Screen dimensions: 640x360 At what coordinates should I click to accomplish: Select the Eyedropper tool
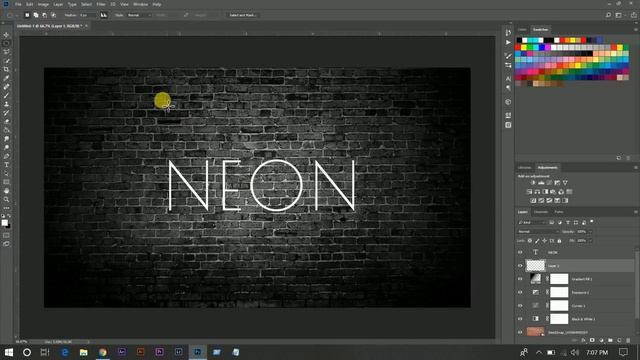tap(6, 78)
